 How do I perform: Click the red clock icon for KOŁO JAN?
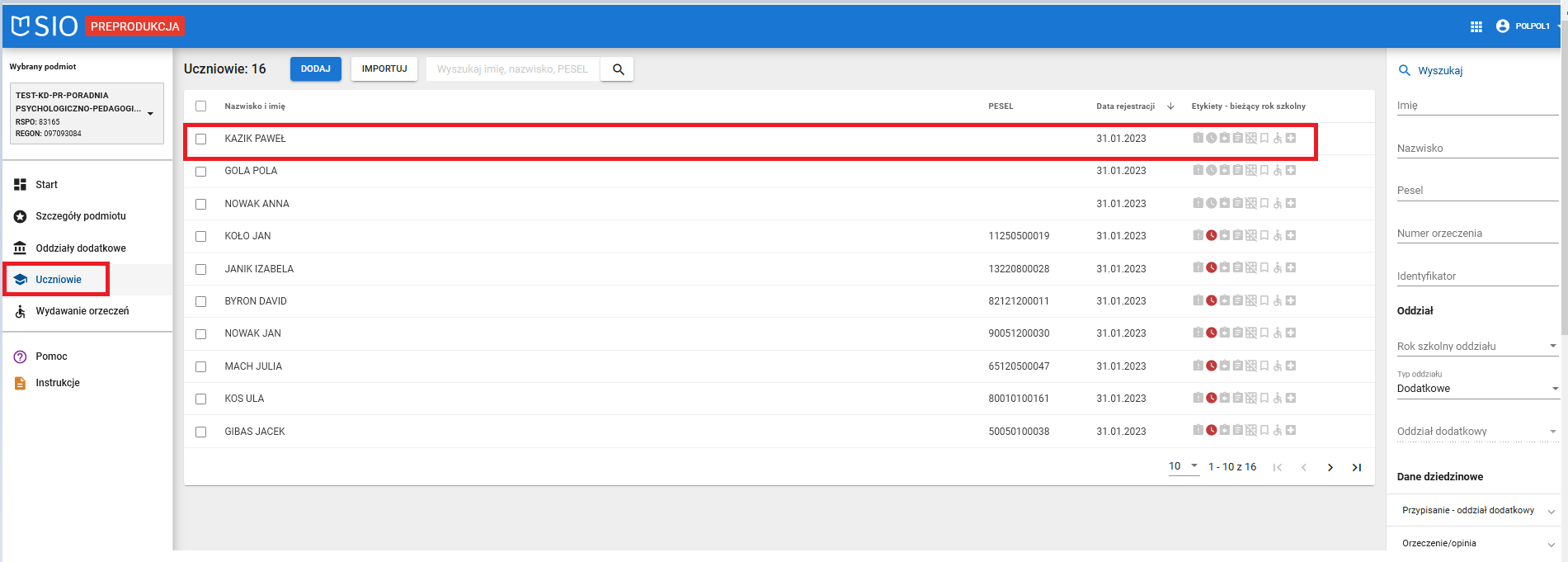pyautogui.click(x=1211, y=236)
